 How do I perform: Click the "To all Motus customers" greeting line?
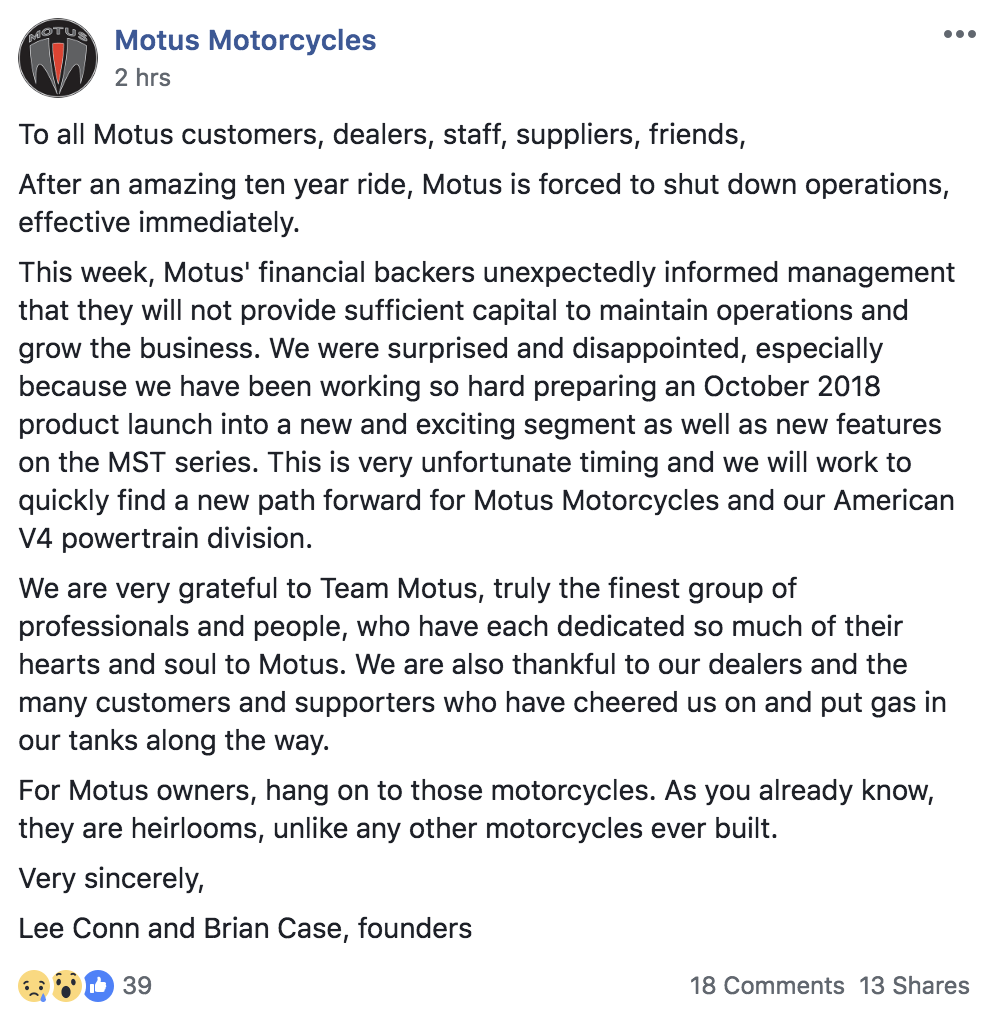(382, 135)
